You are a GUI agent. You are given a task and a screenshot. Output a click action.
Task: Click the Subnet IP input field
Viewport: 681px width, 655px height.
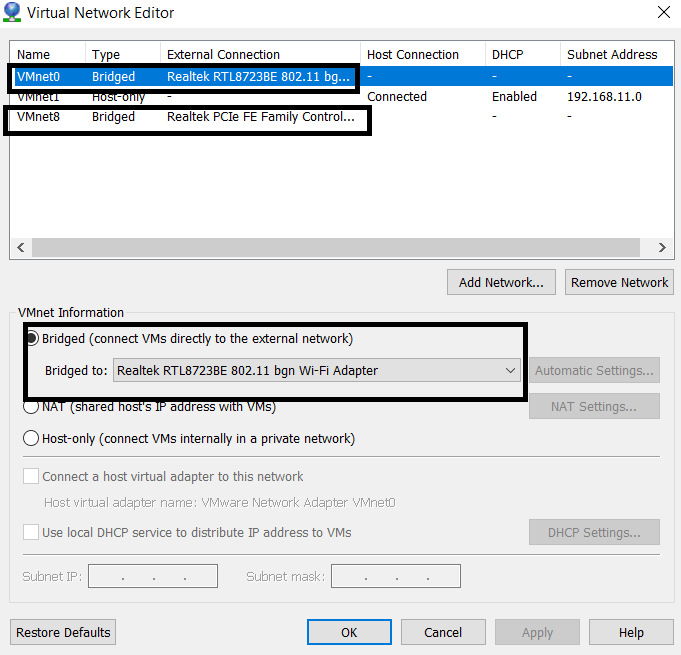coord(153,576)
